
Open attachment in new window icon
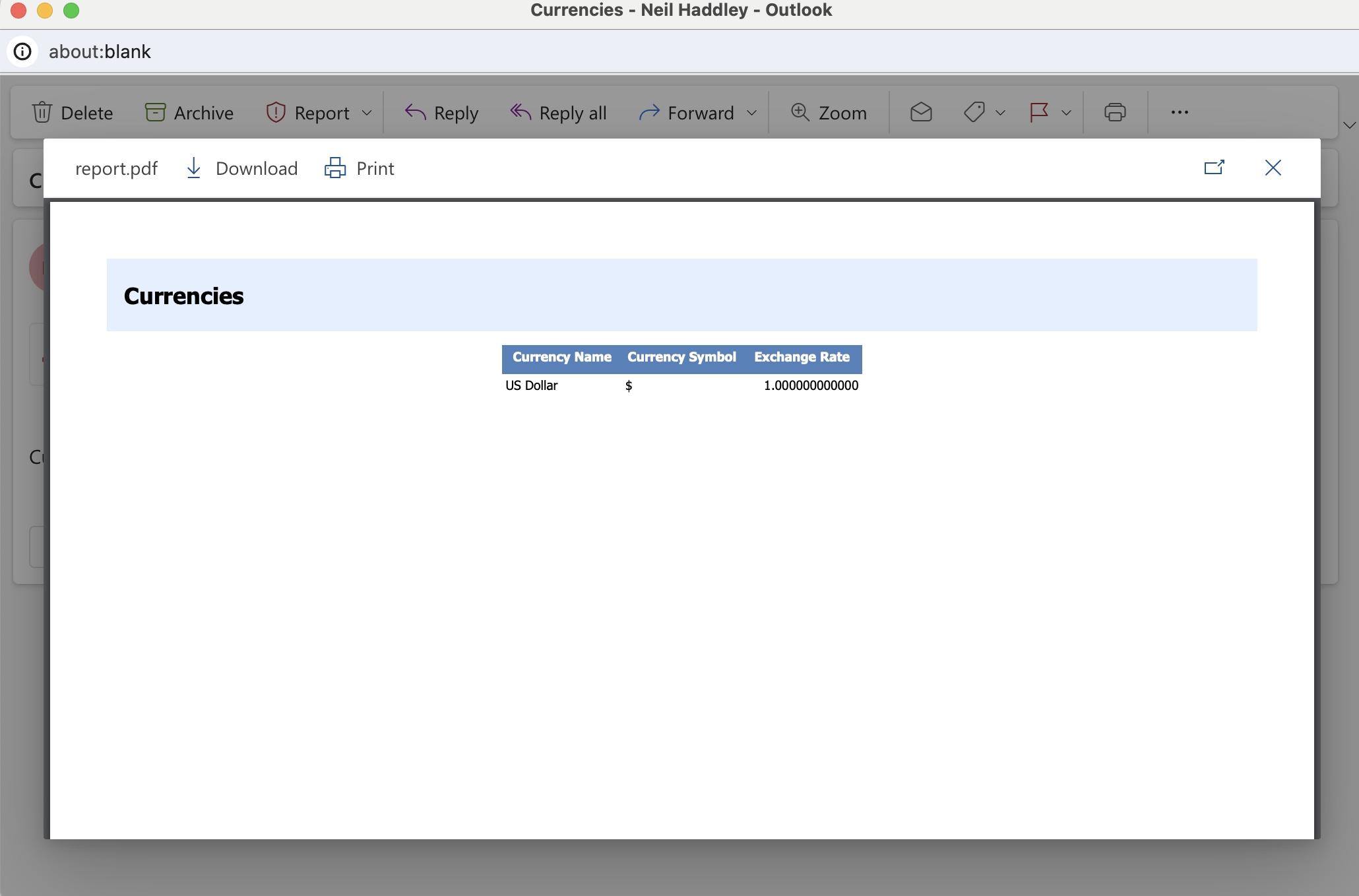tap(1214, 168)
